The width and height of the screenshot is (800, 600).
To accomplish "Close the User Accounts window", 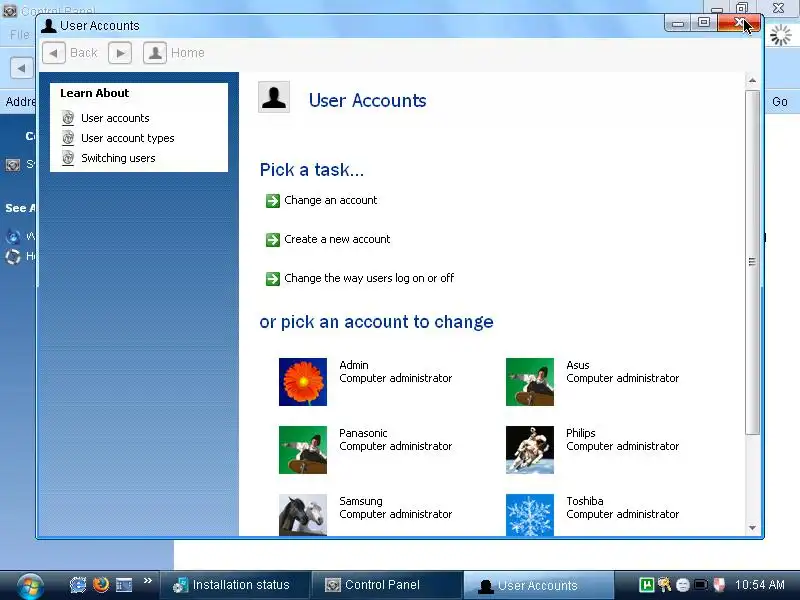I will 739,23.
